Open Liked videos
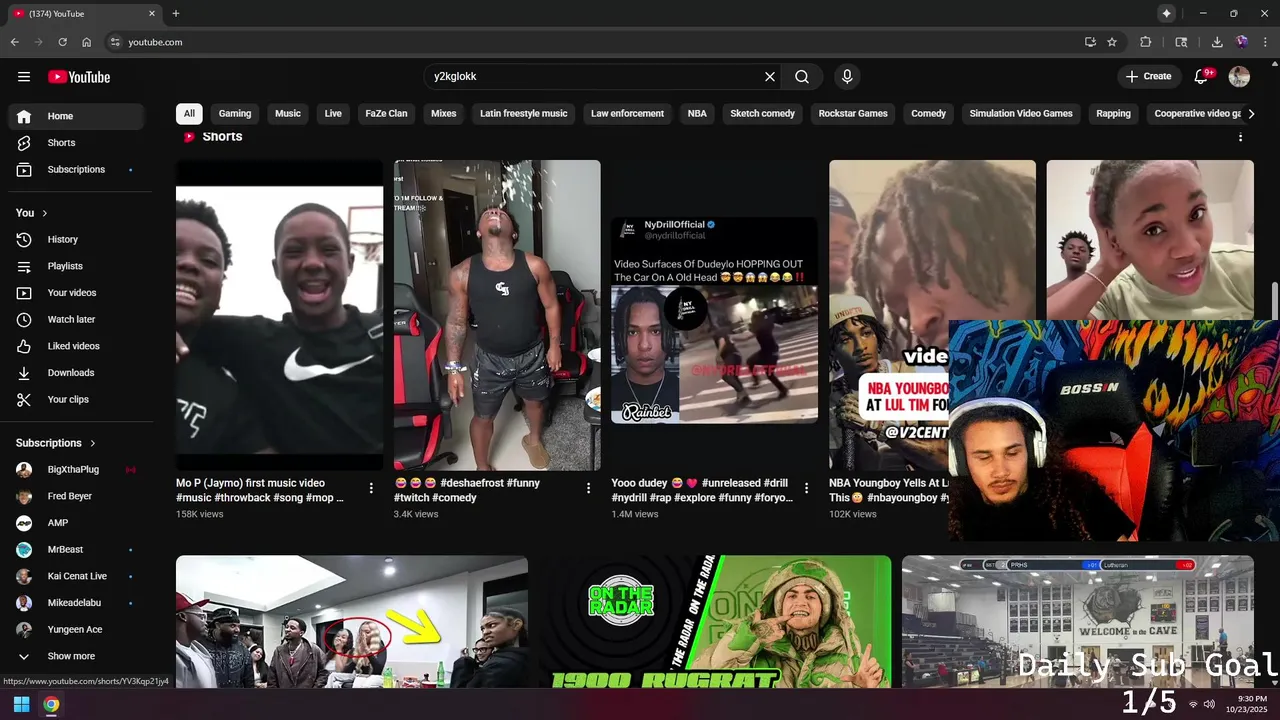The width and height of the screenshot is (1280, 720). [x=76, y=346]
